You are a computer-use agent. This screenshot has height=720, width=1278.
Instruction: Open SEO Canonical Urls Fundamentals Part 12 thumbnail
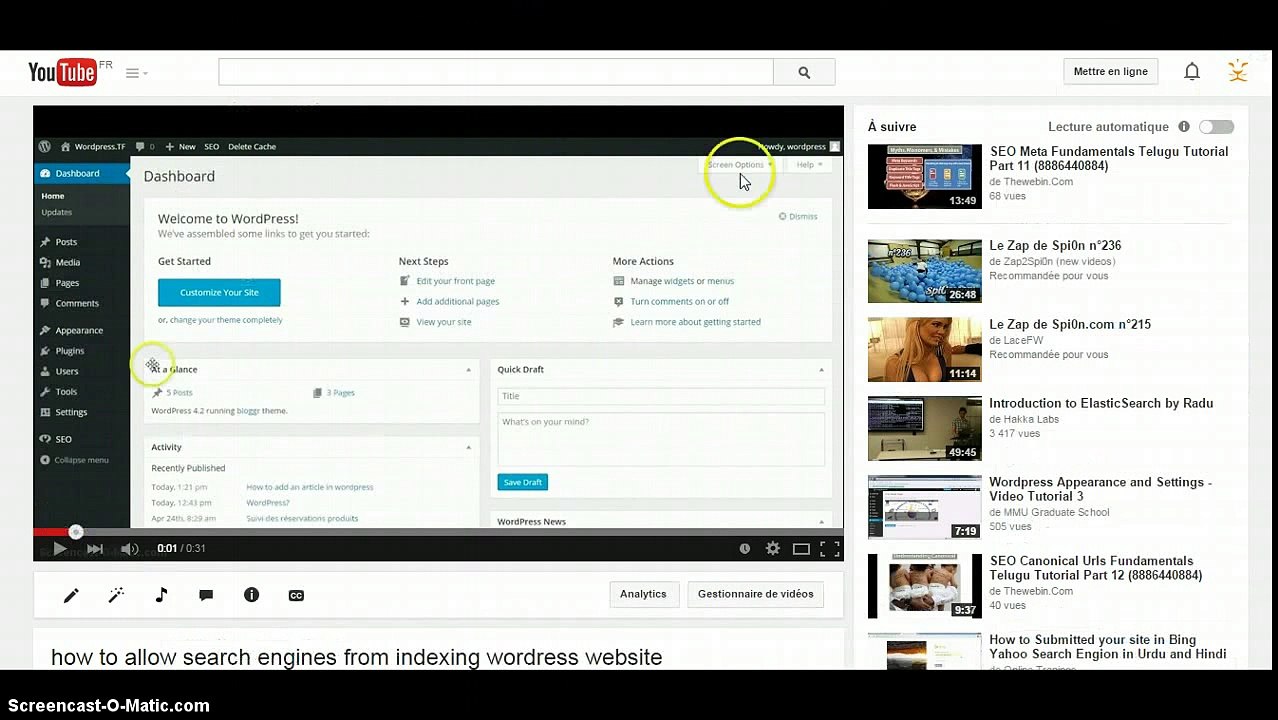click(925, 586)
